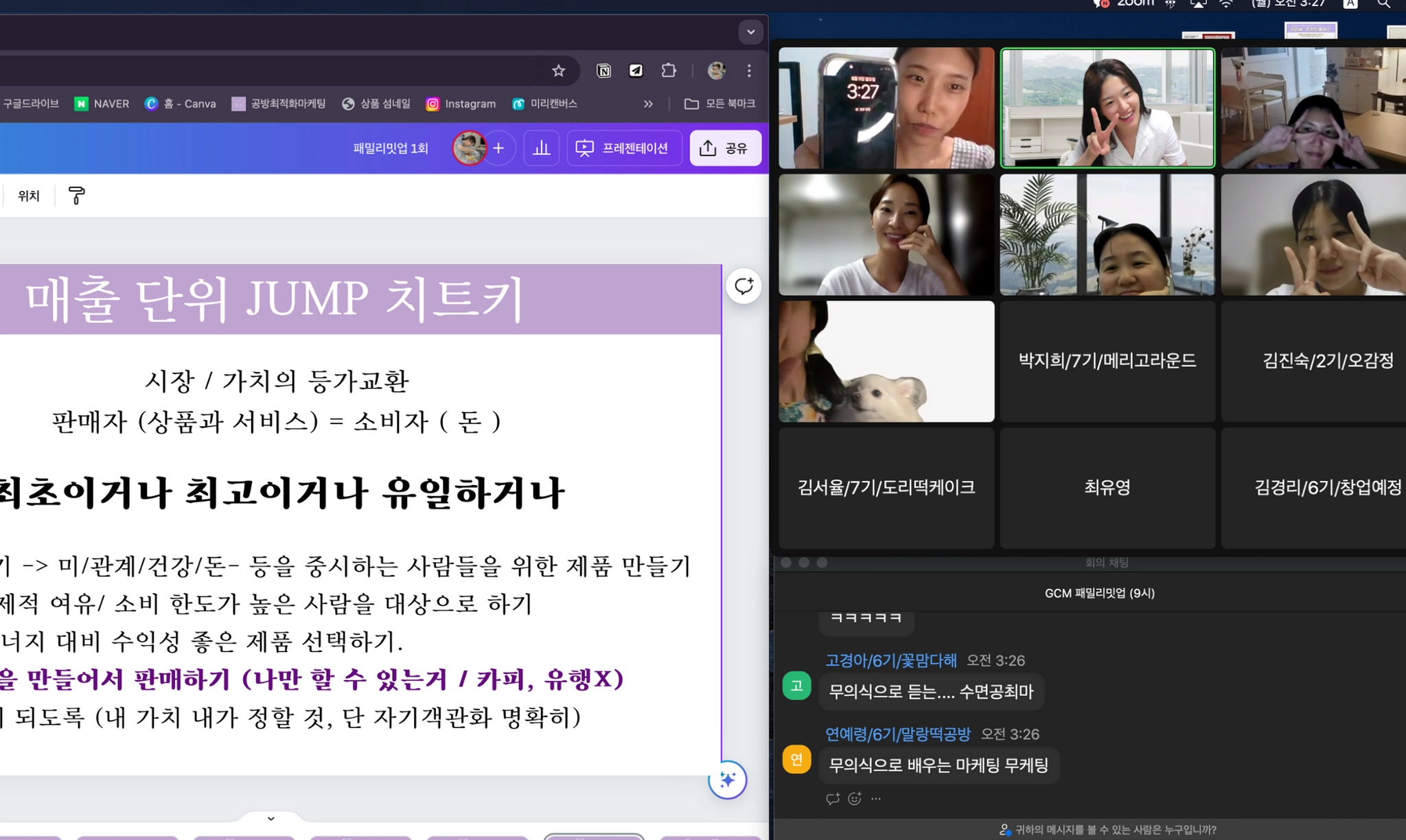Add collaborator with the plus button
1406x840 pixels.
tap(499, 148)
